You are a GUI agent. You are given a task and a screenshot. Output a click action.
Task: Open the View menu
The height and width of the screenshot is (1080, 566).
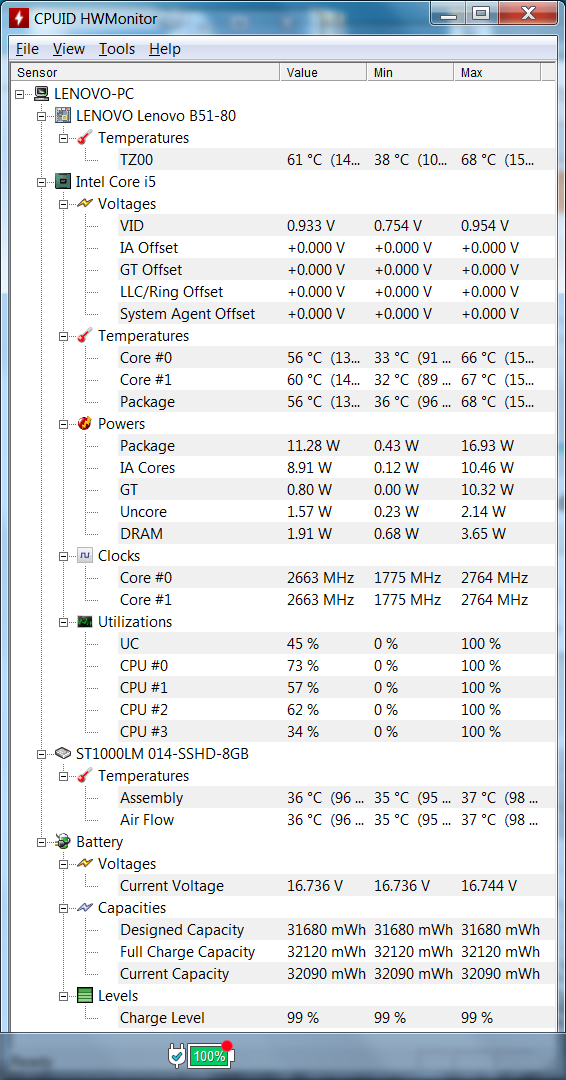[69, 49]
